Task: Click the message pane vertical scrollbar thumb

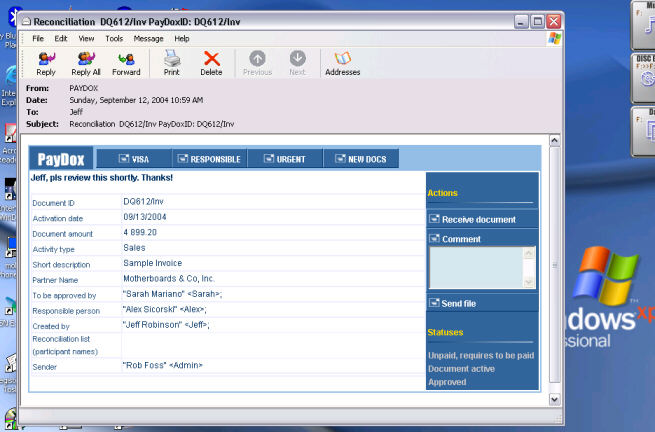Action: coord(554,264)
